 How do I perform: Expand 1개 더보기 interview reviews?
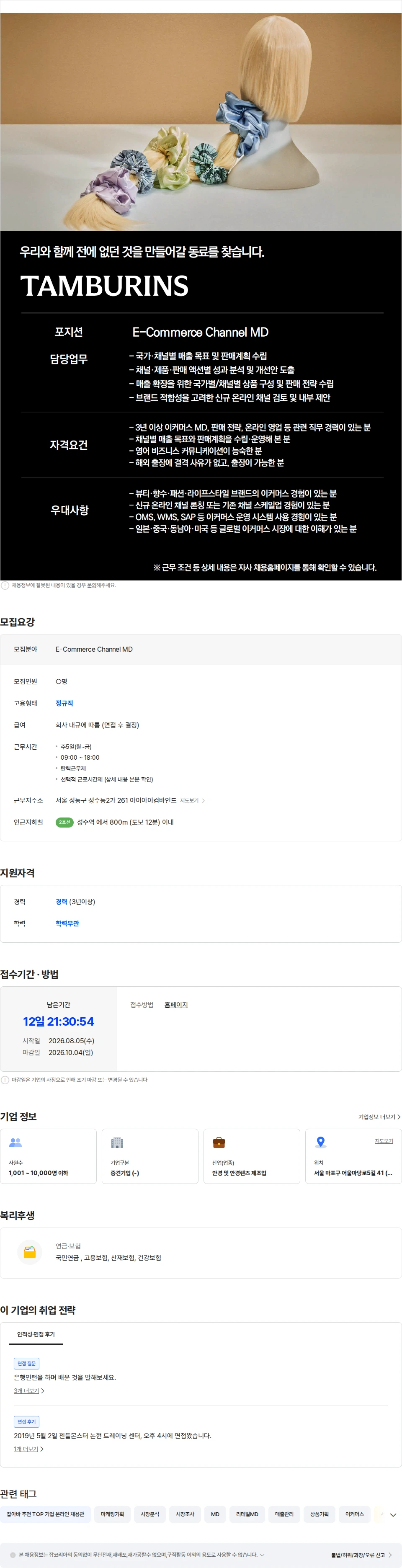point(28,1449)
